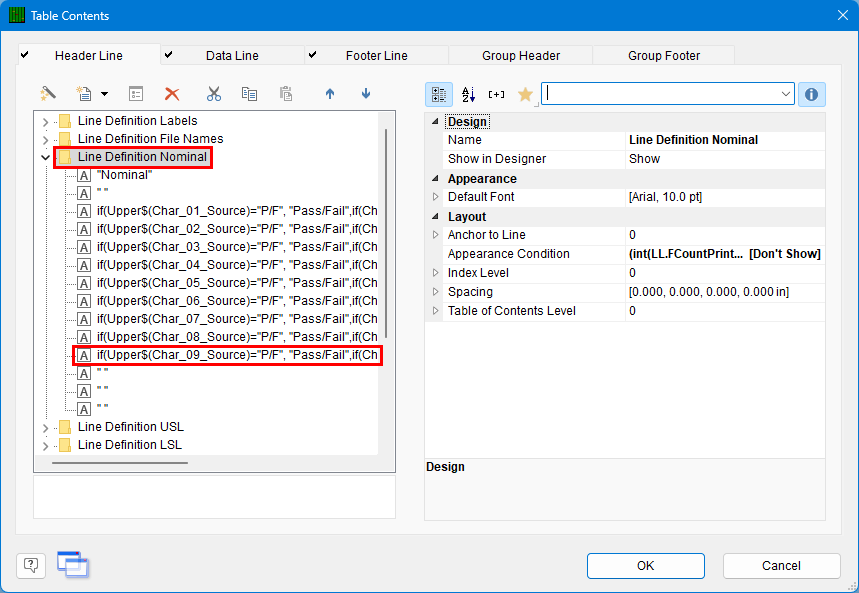Expand the Index Level property
The width and height of the screenshot is (859, 593).
[x=436, y=272]
